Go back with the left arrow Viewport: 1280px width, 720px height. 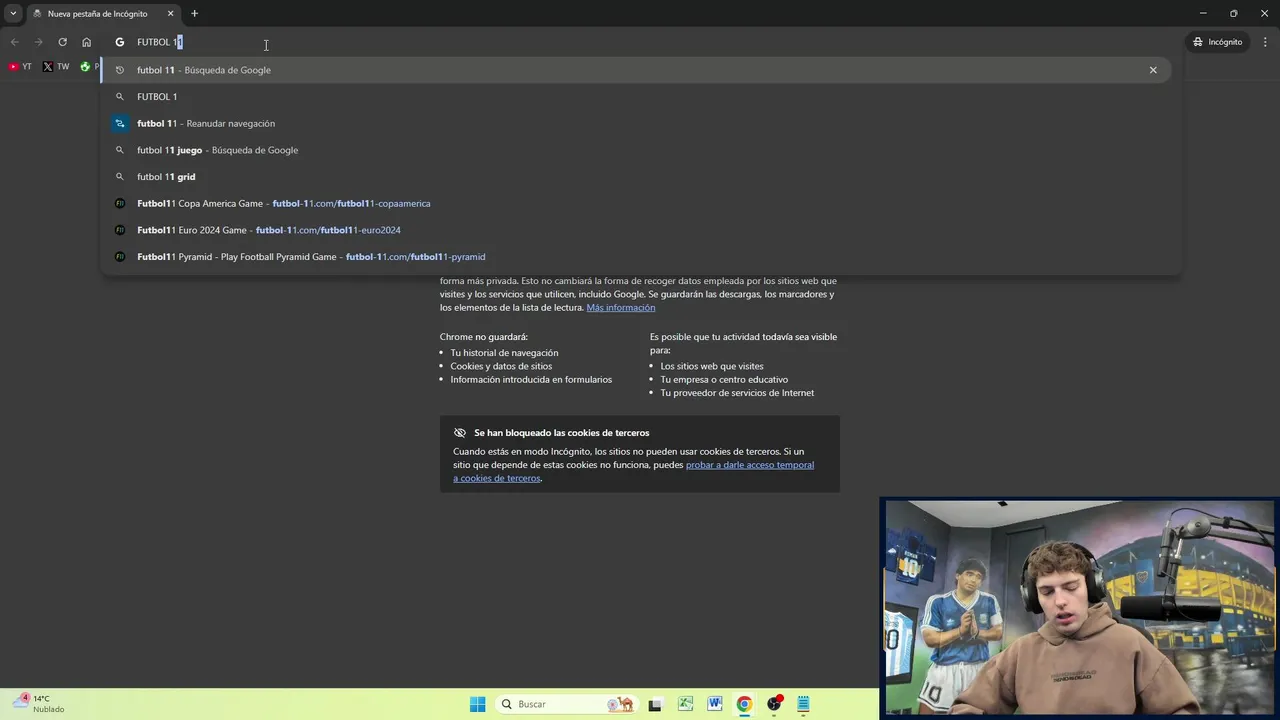14,42
